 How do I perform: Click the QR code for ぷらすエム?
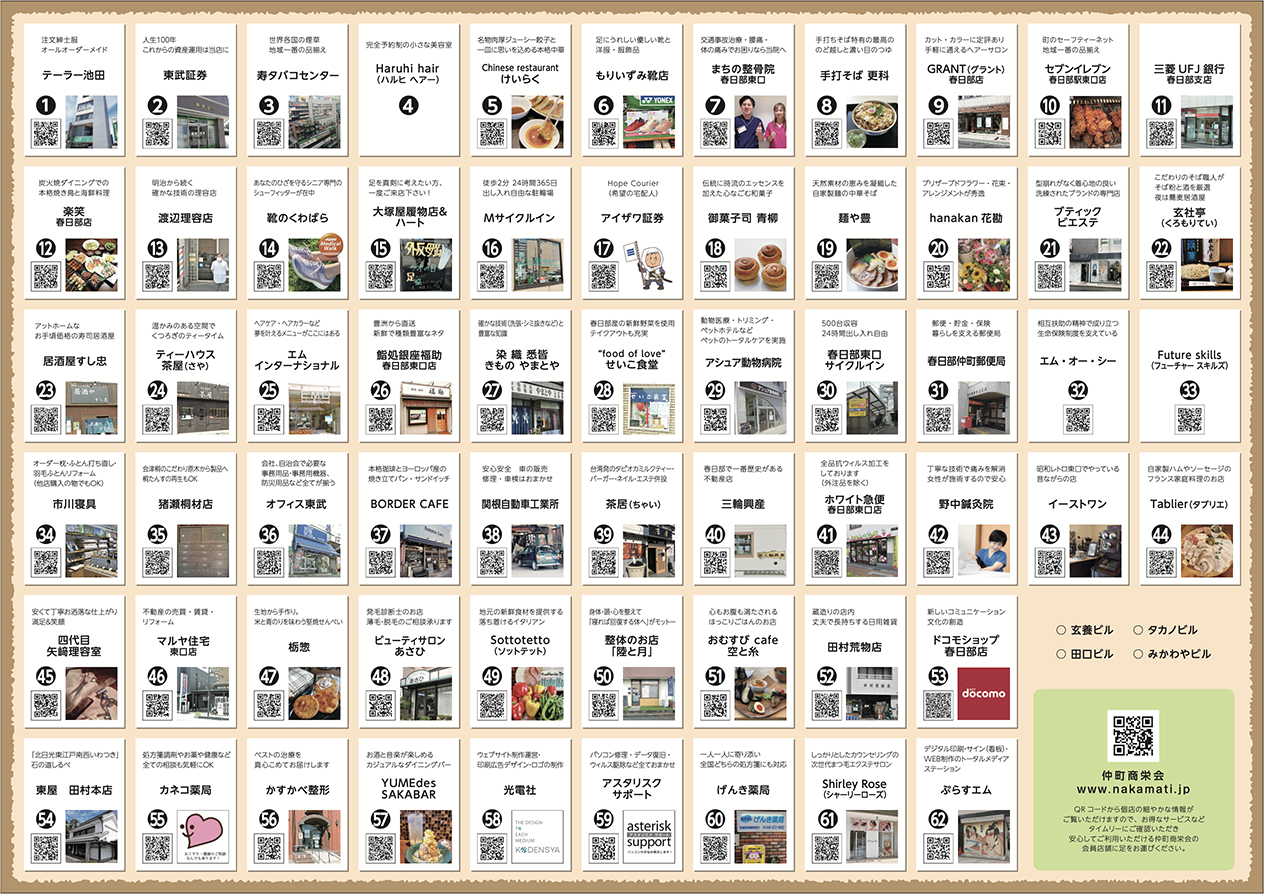click(x=938, y=848)
